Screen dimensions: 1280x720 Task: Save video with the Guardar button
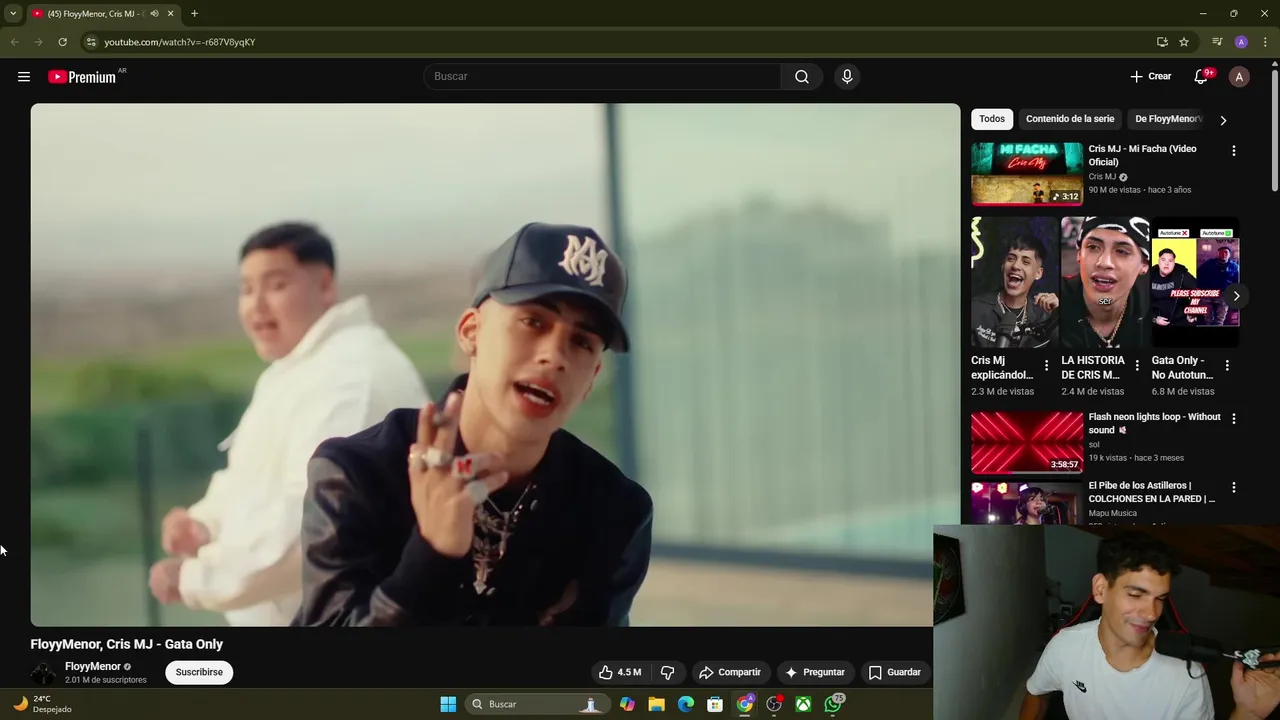click(894, 672)
